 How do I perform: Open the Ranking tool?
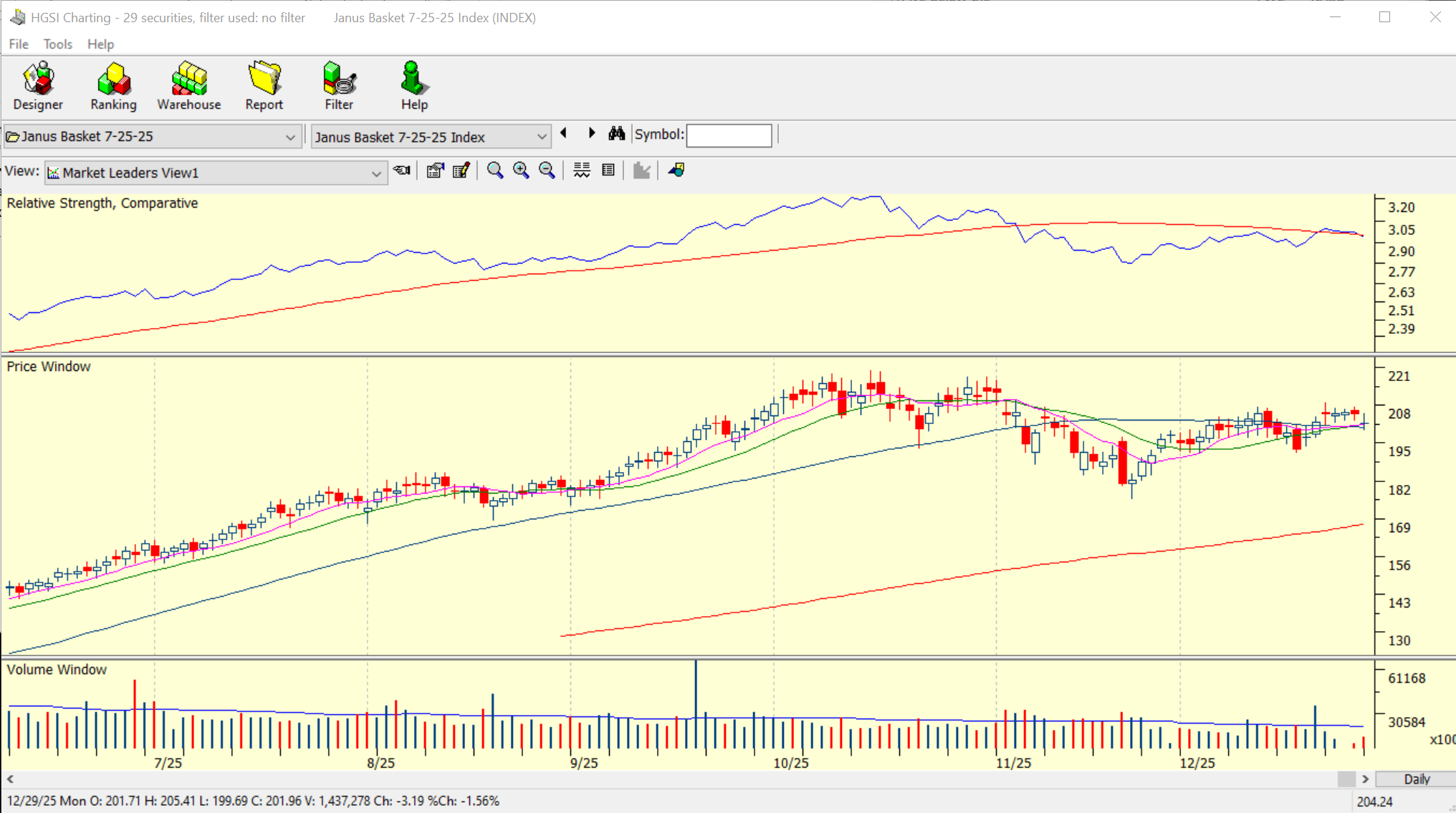click(x=113, y=86)
